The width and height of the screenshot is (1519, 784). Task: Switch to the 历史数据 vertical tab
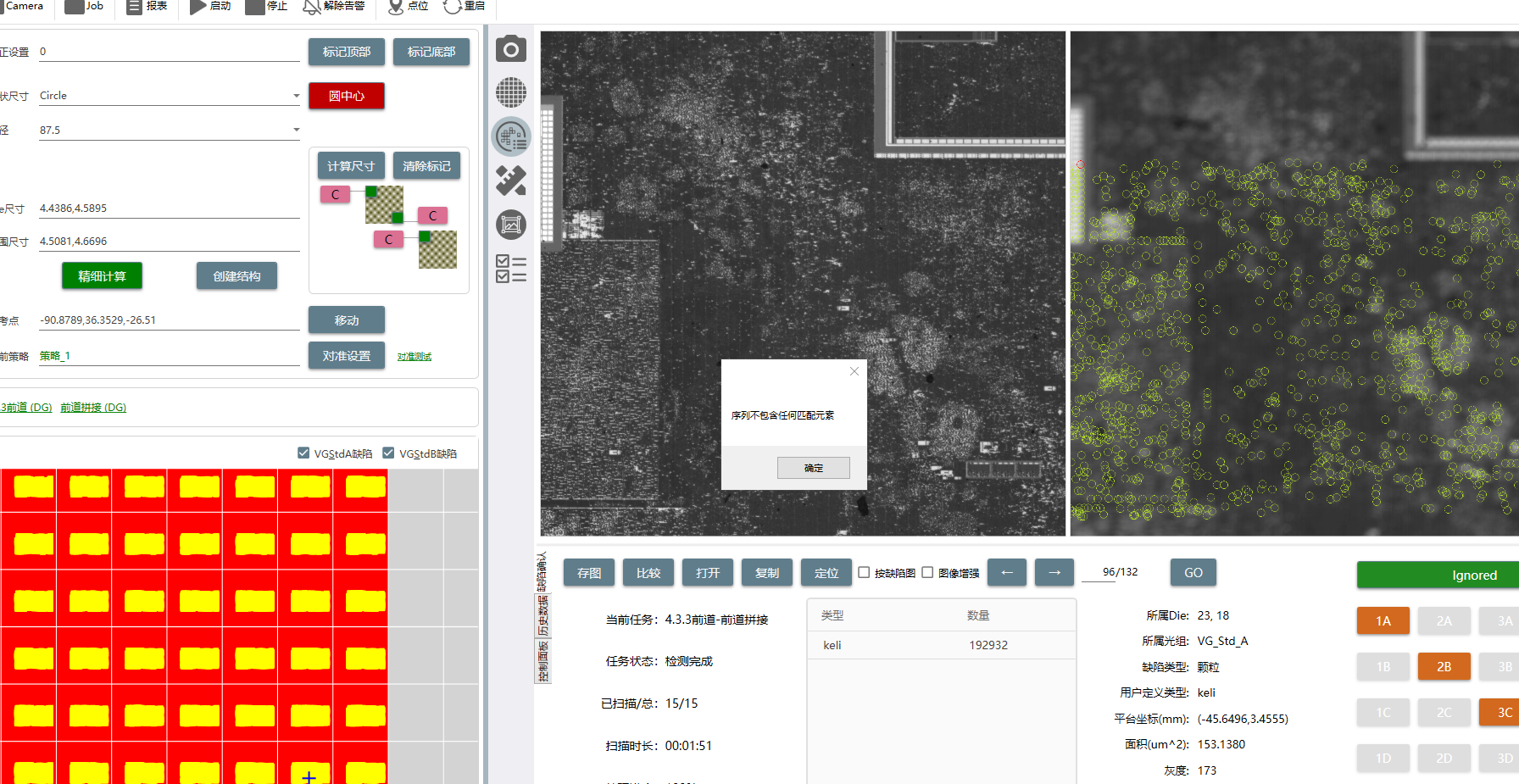point(543,615)
